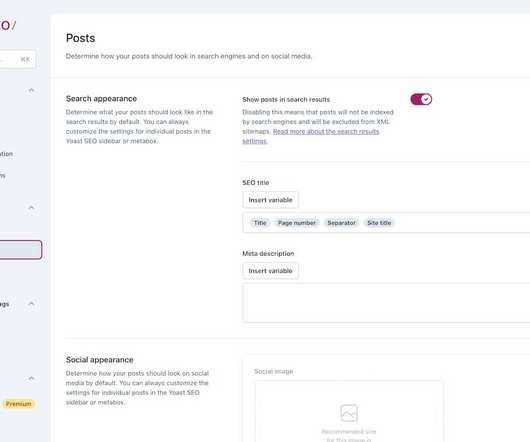Open the sidebar item ending in "tion"

tap(6, 154)
